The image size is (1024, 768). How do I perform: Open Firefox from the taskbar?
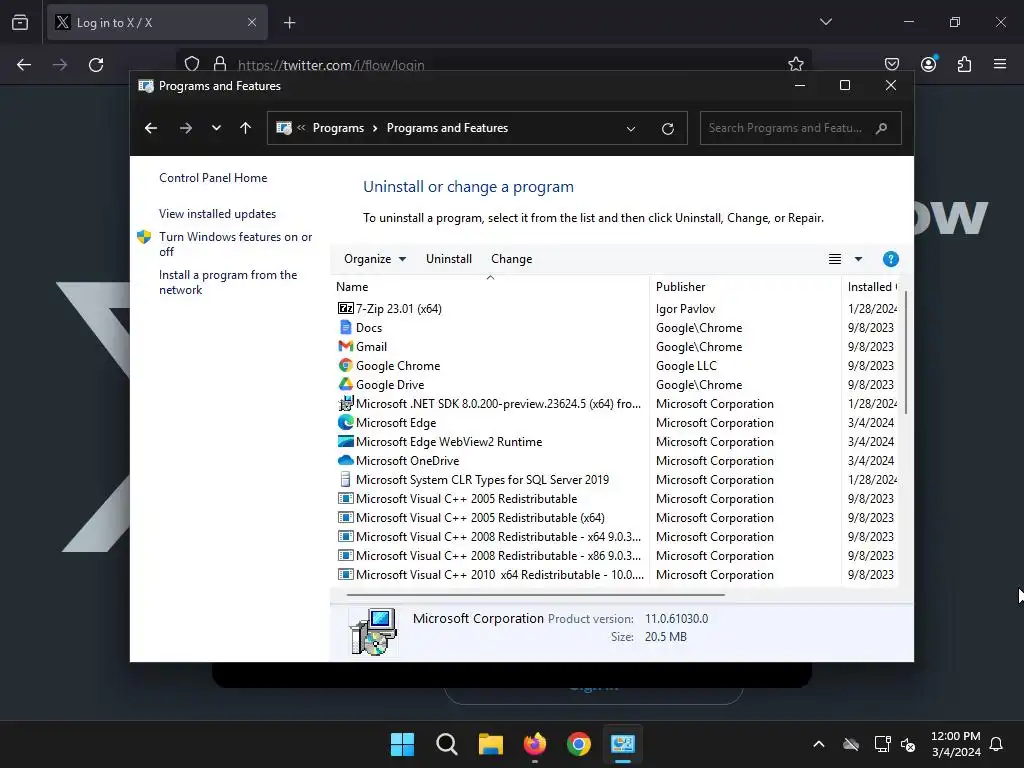(535, 744)
